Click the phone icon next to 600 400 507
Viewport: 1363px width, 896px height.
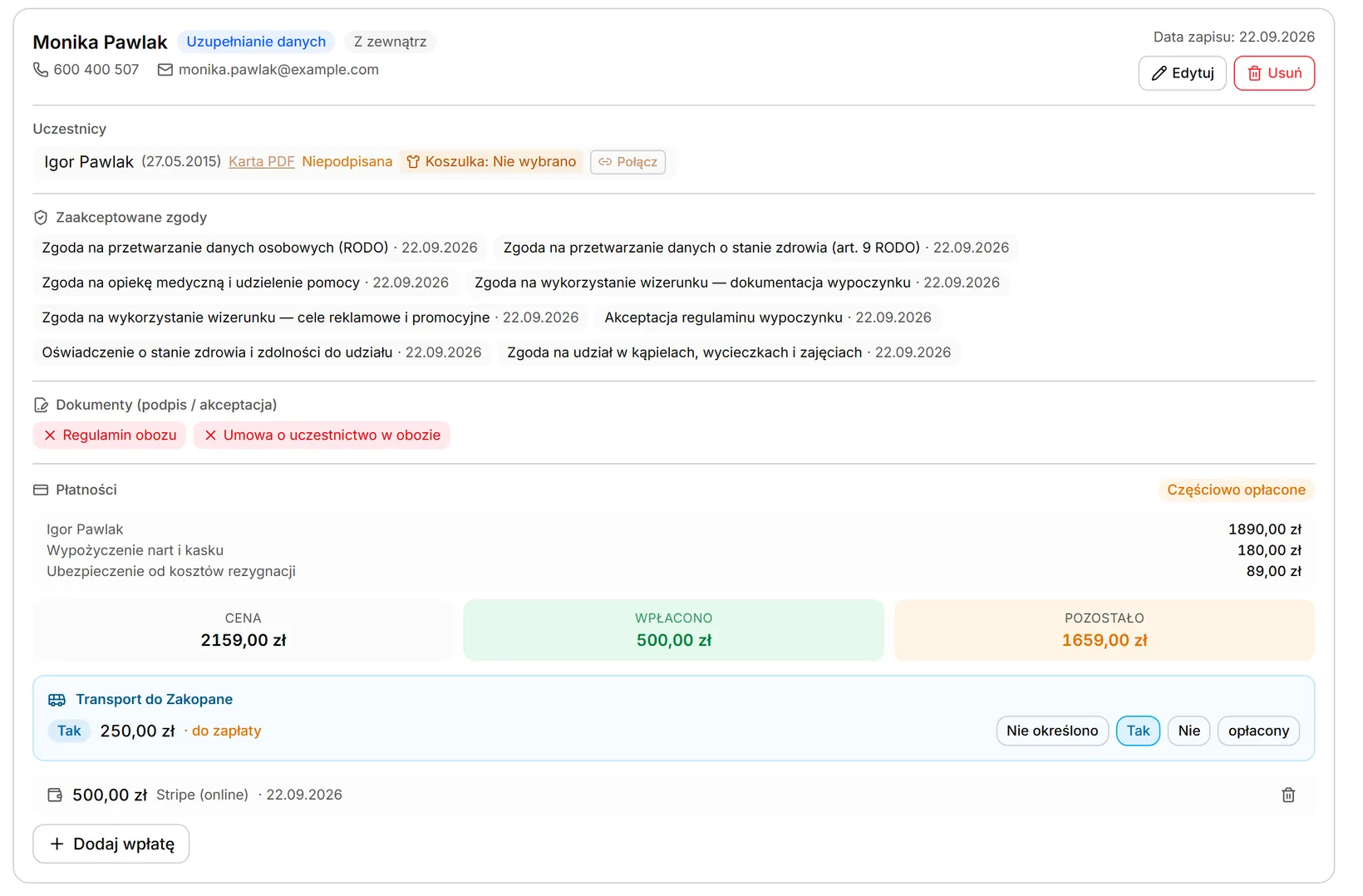[x=41, y=70]
